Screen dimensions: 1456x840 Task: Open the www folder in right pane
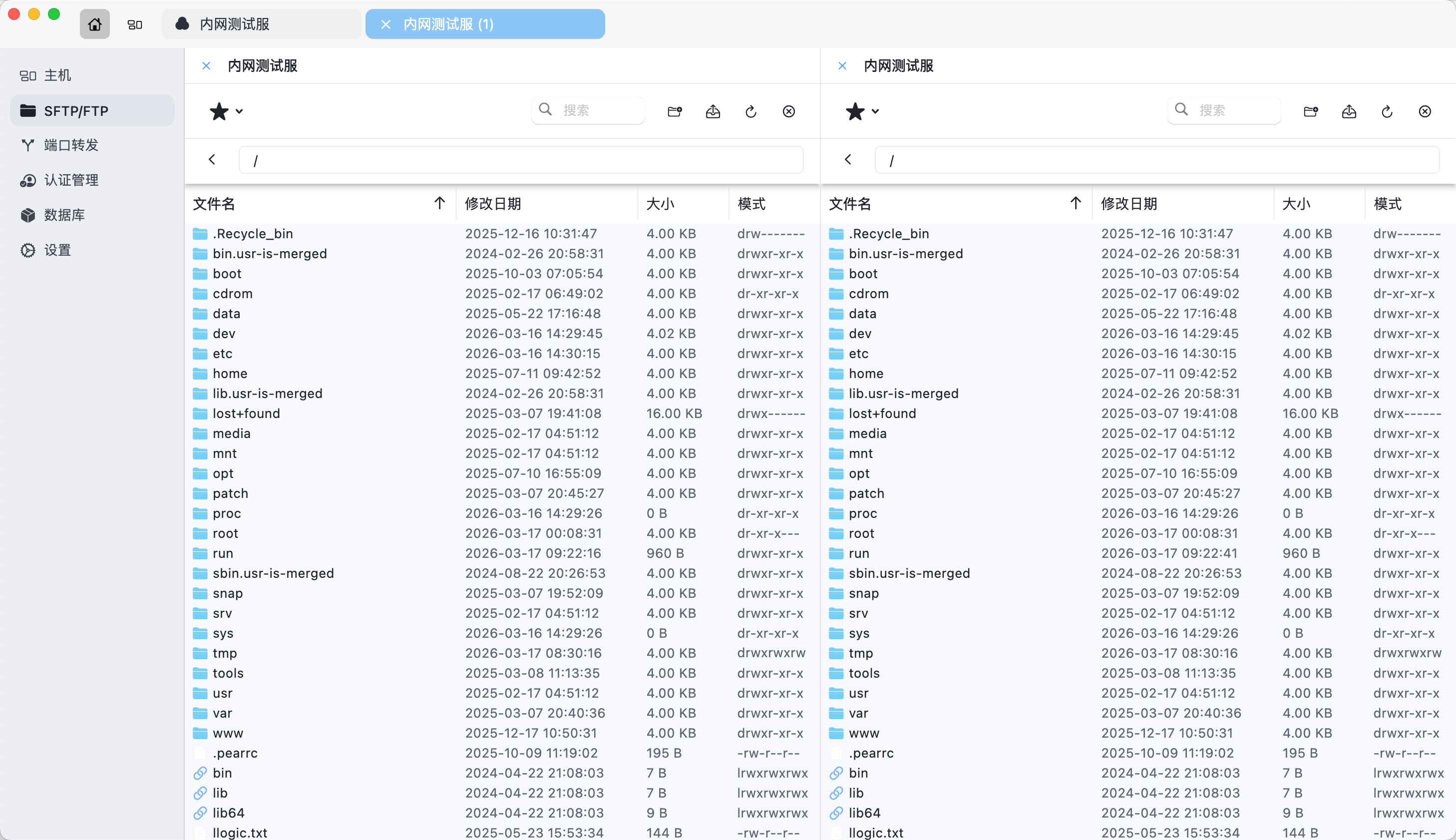863,733
